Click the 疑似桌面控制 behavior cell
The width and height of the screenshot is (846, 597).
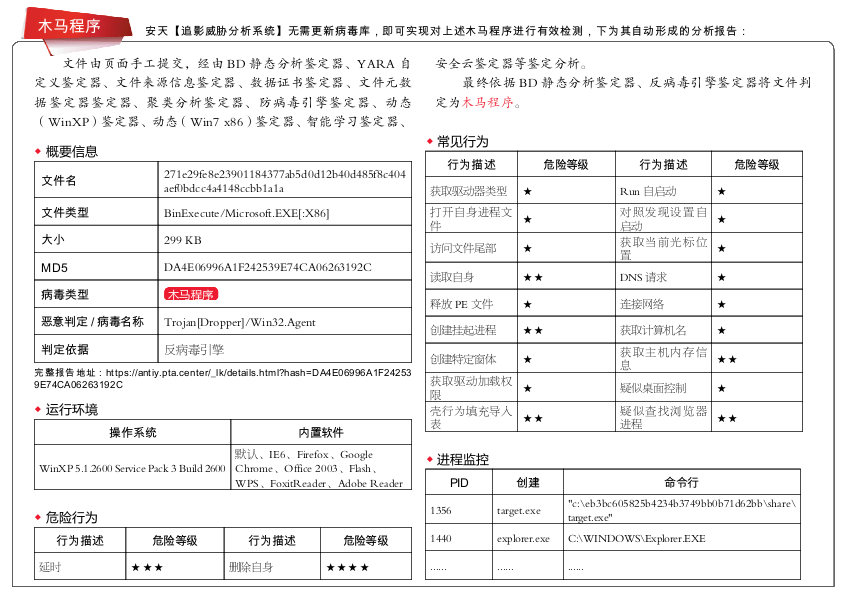664,388
